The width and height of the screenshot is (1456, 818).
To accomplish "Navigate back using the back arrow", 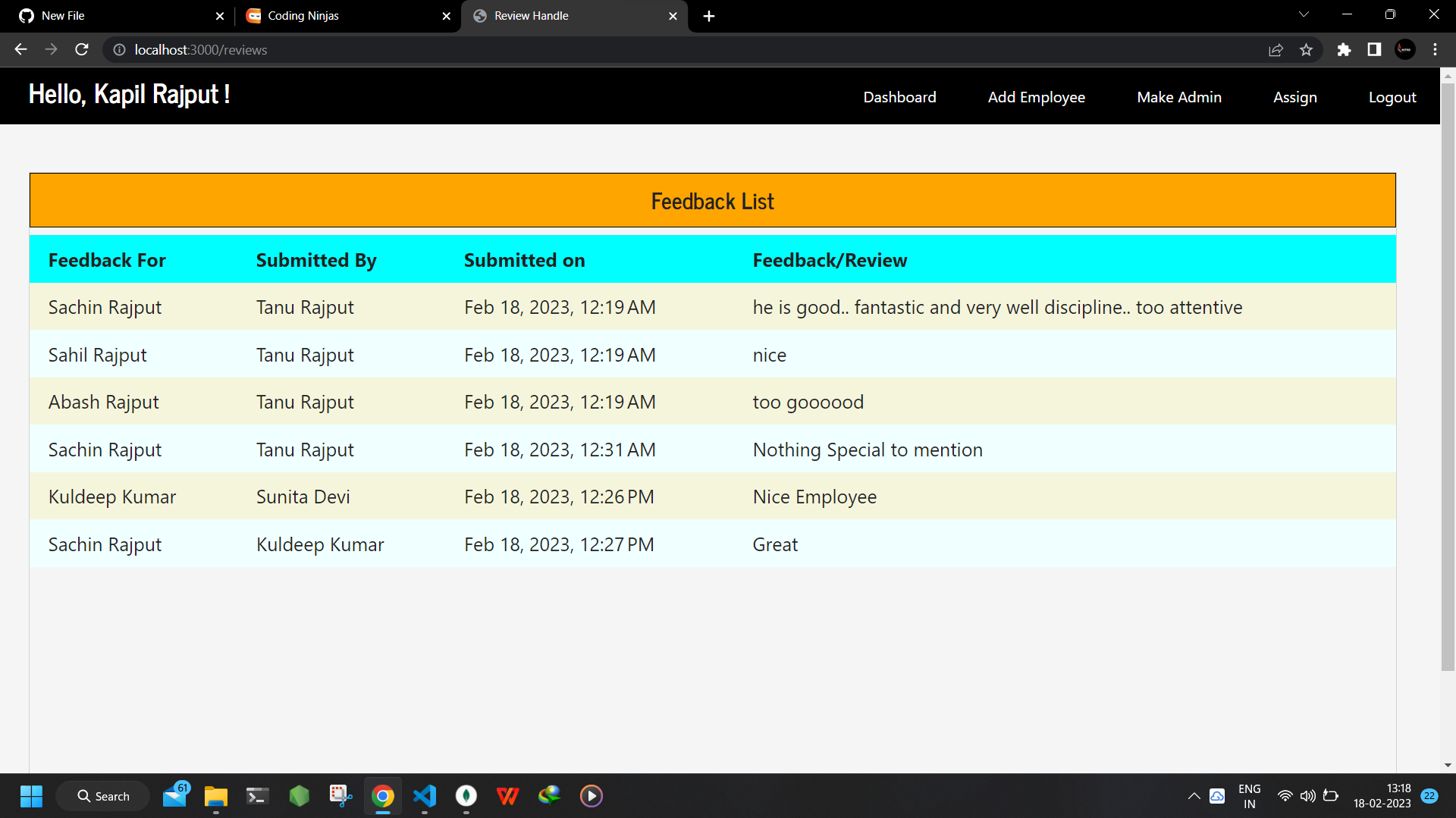I will pyautogui.click(x=20, y=49).
